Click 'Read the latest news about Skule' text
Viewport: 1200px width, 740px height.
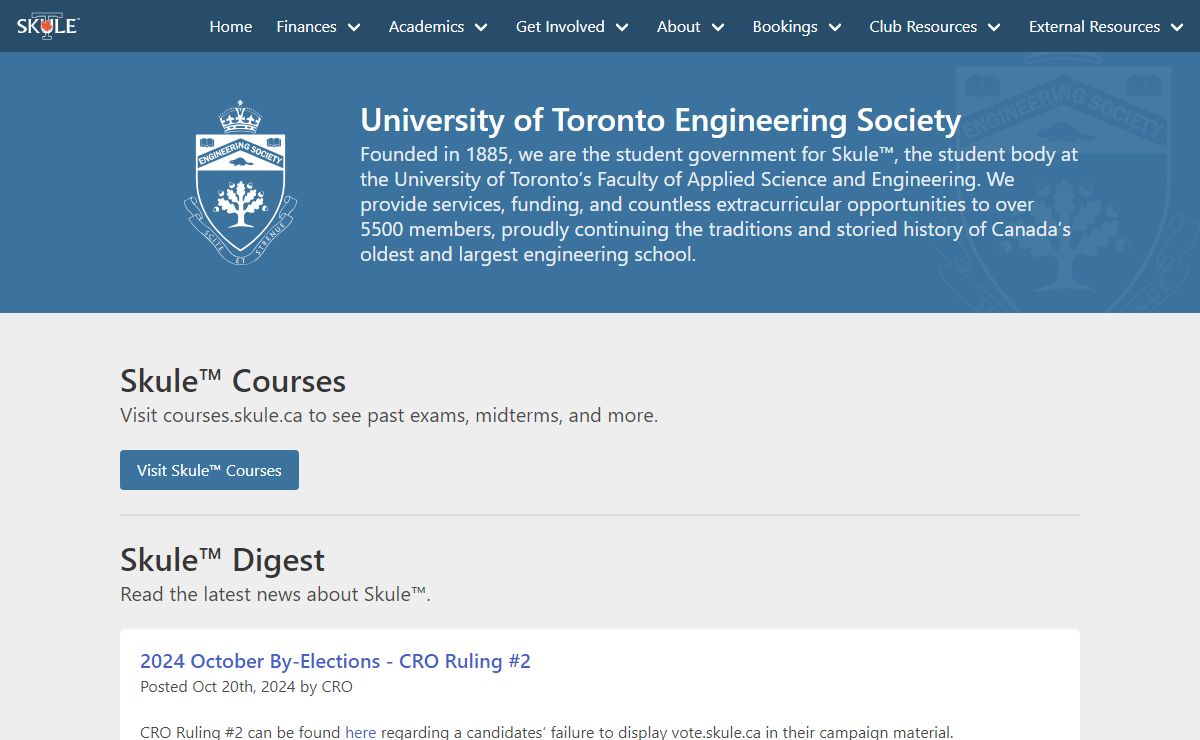pos(275,594)
